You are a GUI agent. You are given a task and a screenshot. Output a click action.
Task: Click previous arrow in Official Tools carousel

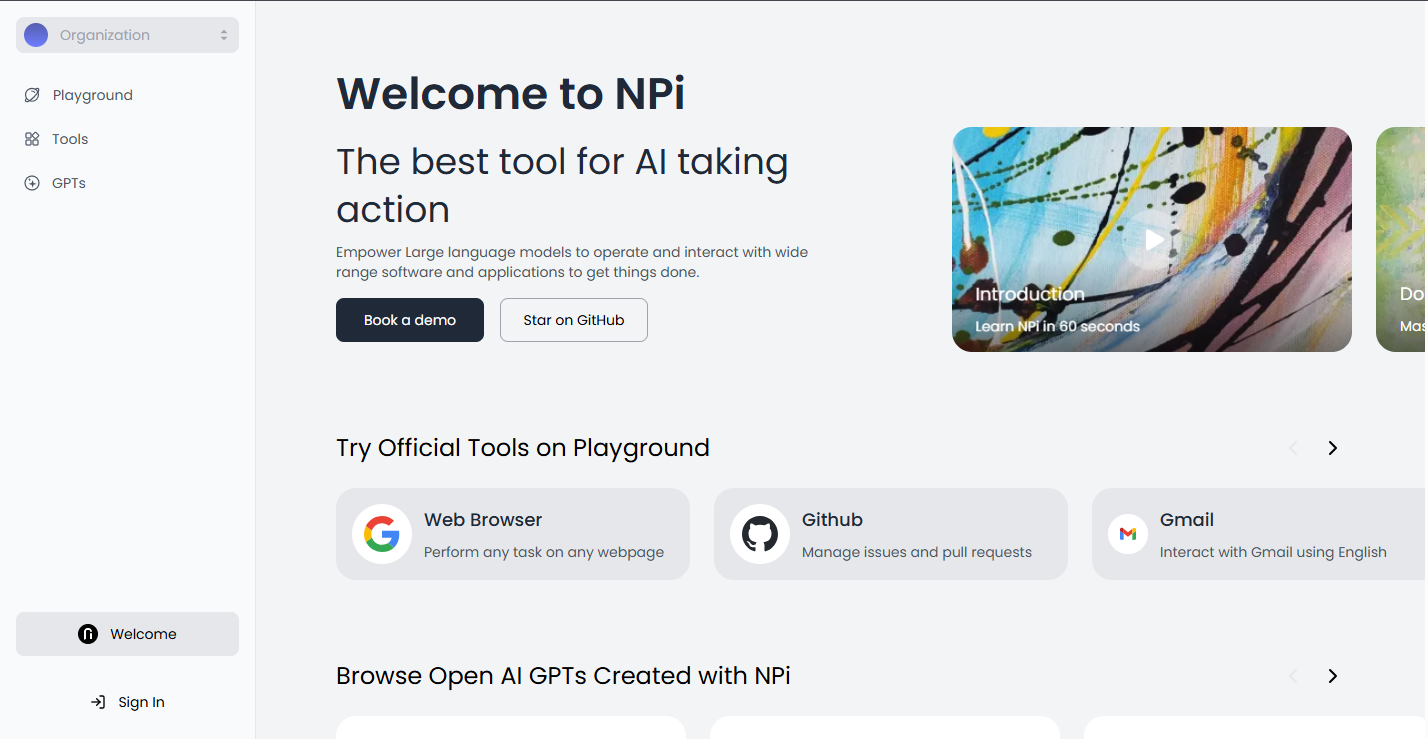pyautogui.click(x=1293, y=448)
